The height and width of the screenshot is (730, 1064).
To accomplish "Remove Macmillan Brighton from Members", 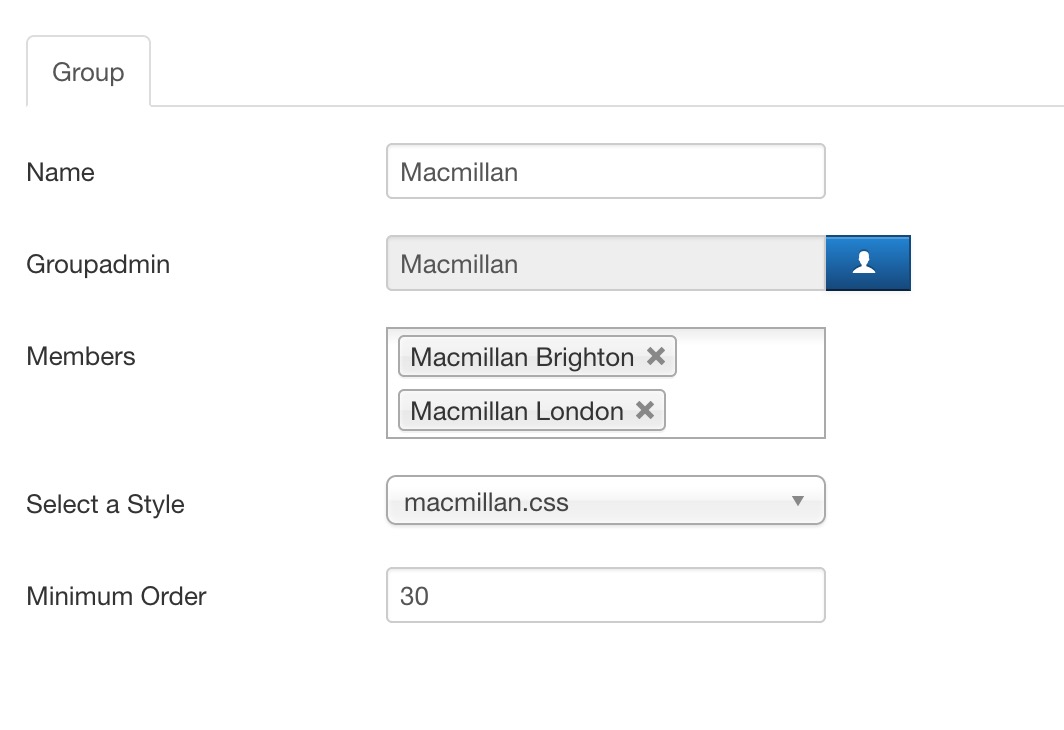I will pyautogui.click(x=656, y=357).
